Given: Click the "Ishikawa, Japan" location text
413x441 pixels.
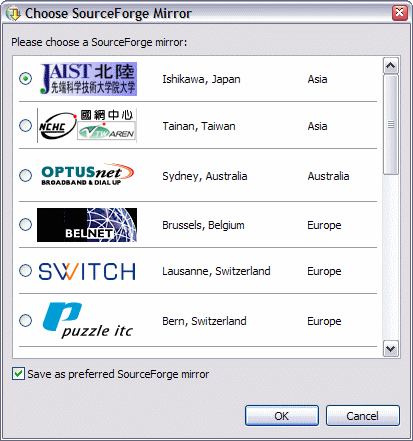Looking at the screenshot, I should pyautogui.click(x=201, y=79).
